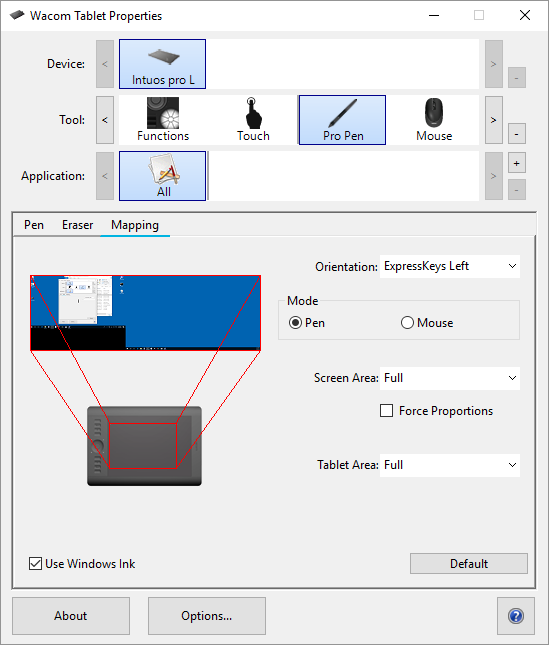The height and width of the screenshot is (645, 549).
Task: Switch to the Mapping tab
Action: click(x=135, y=225)
